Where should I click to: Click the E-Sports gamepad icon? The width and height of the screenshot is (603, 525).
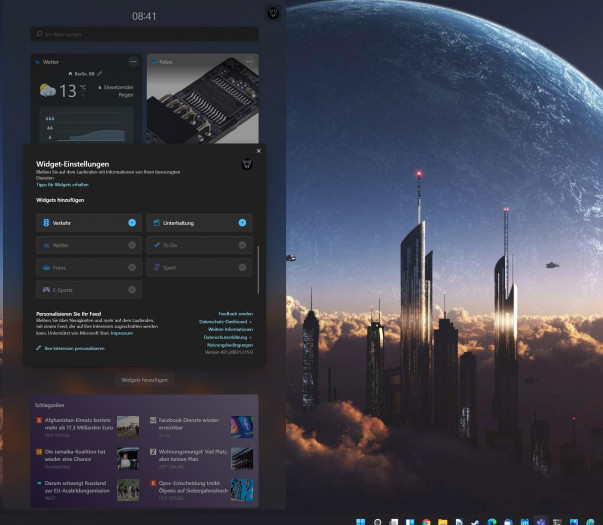46,290
